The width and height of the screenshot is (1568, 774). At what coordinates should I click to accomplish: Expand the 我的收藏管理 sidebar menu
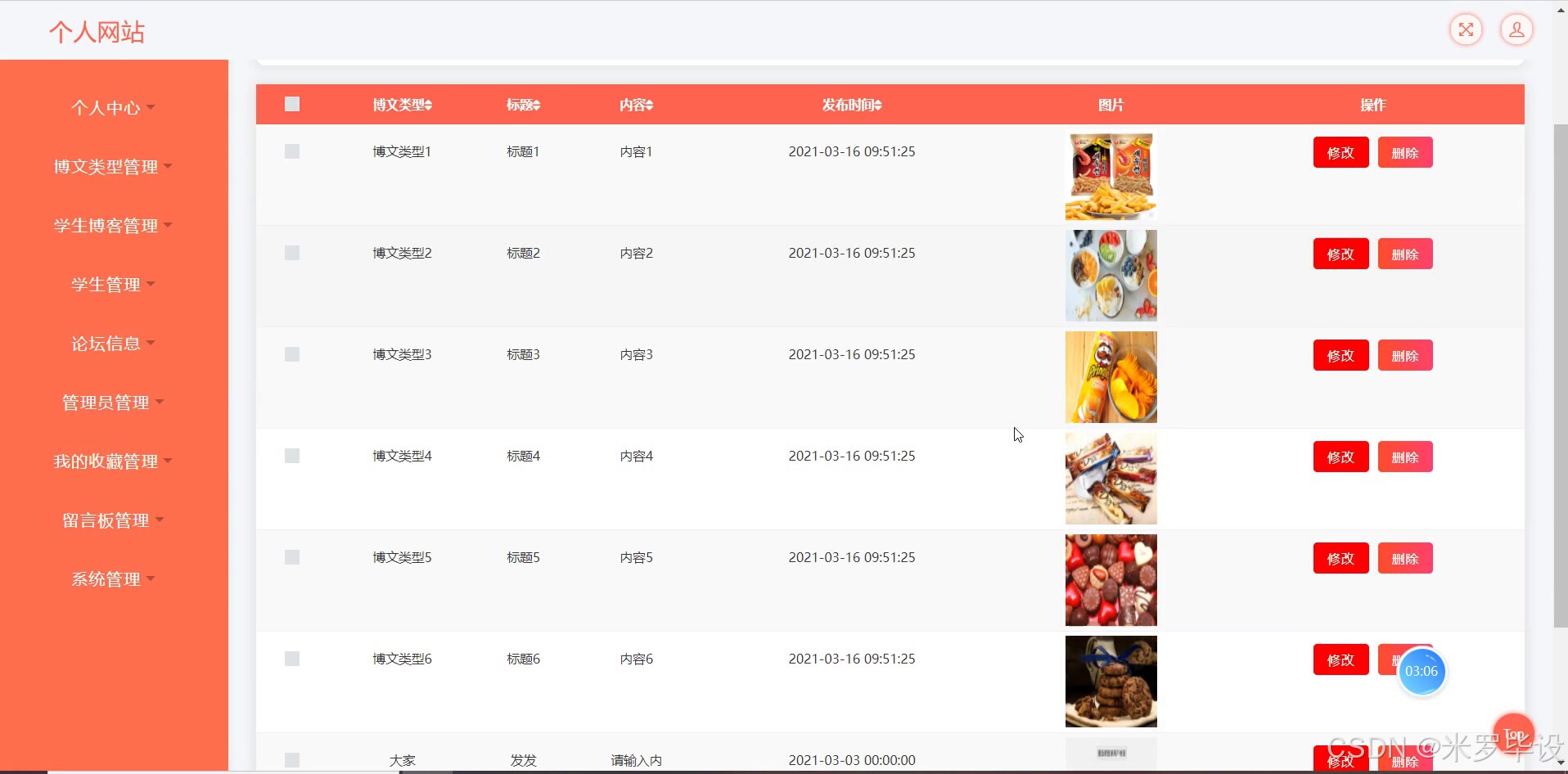coord(114,461)
